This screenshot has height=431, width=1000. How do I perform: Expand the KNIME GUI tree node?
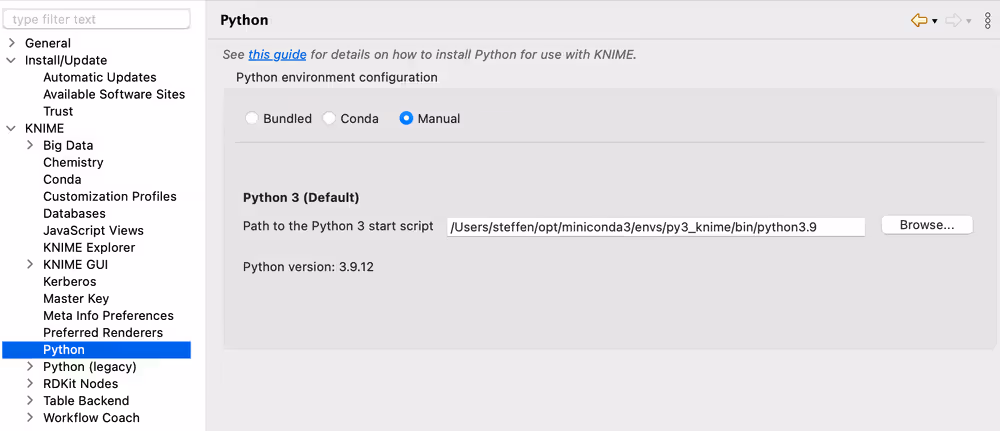click(x=30, y=264)
